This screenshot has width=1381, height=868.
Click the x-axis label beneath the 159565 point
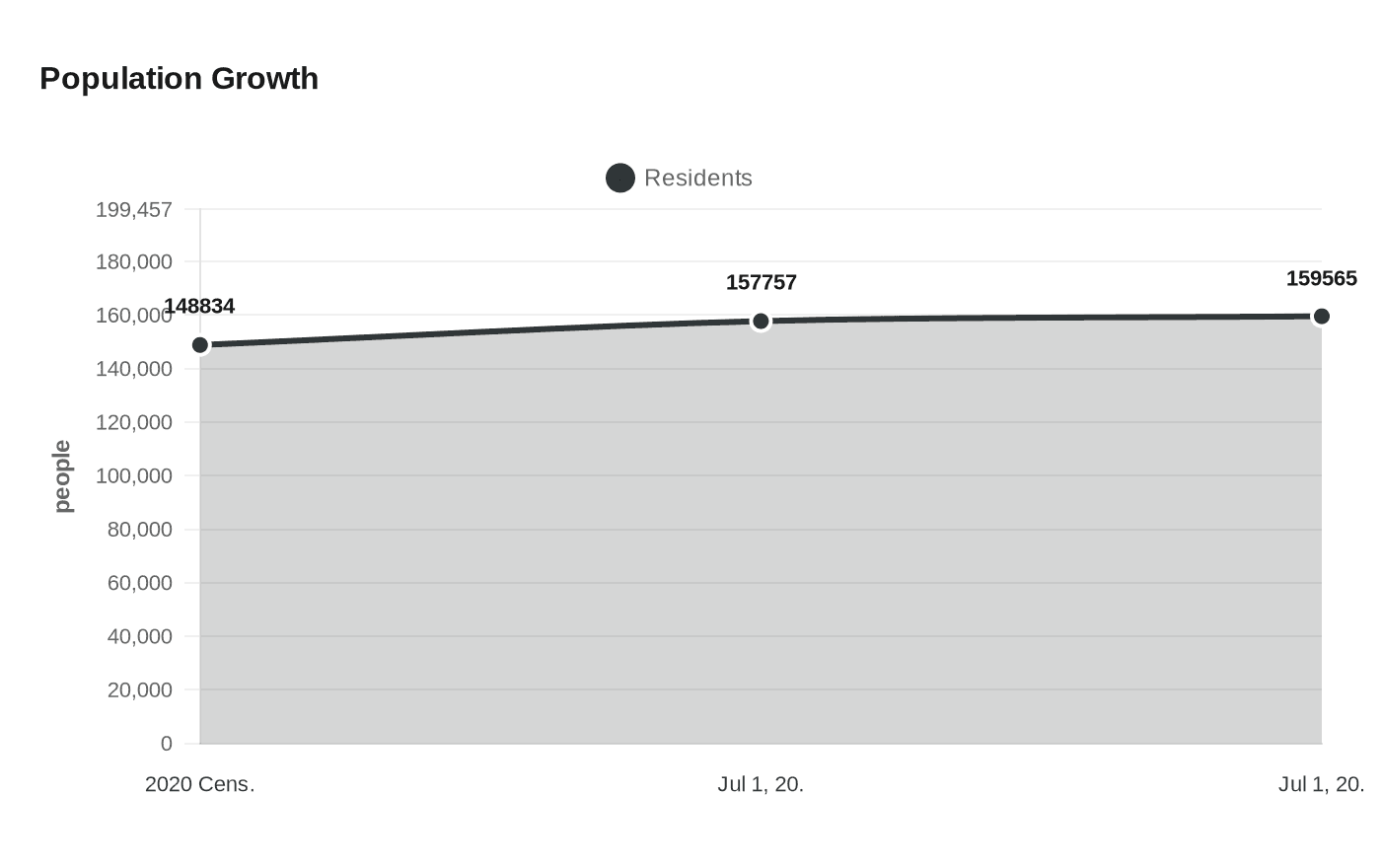click(1321, 785)
